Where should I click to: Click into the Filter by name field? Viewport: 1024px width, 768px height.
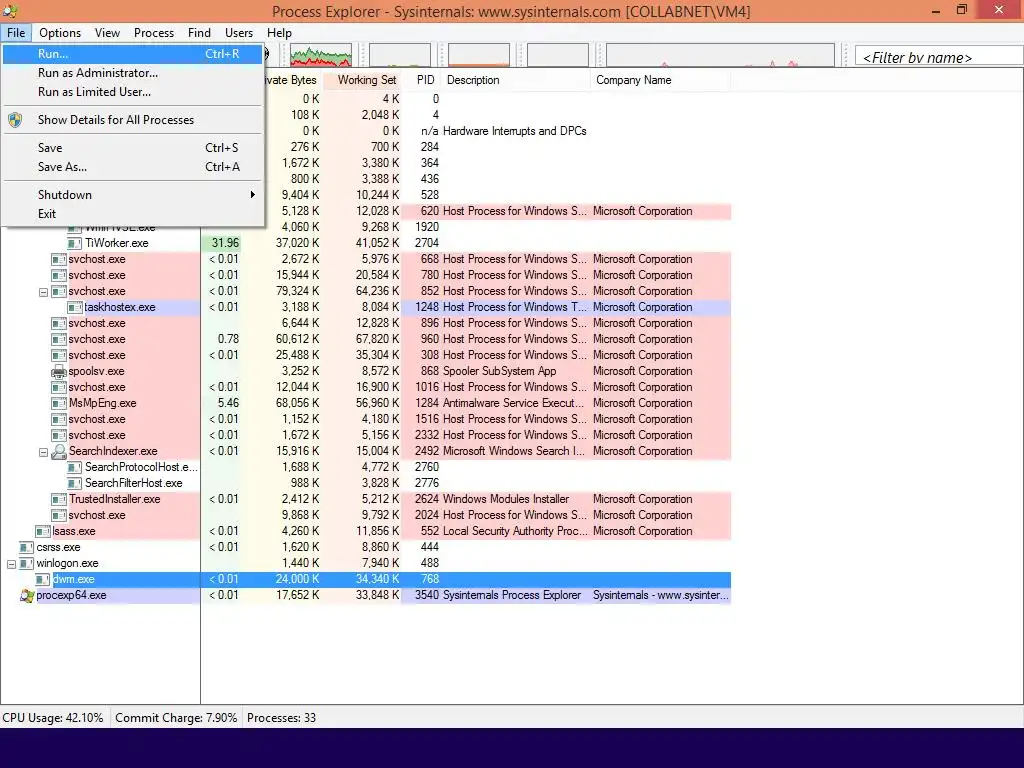click(939, 57)
